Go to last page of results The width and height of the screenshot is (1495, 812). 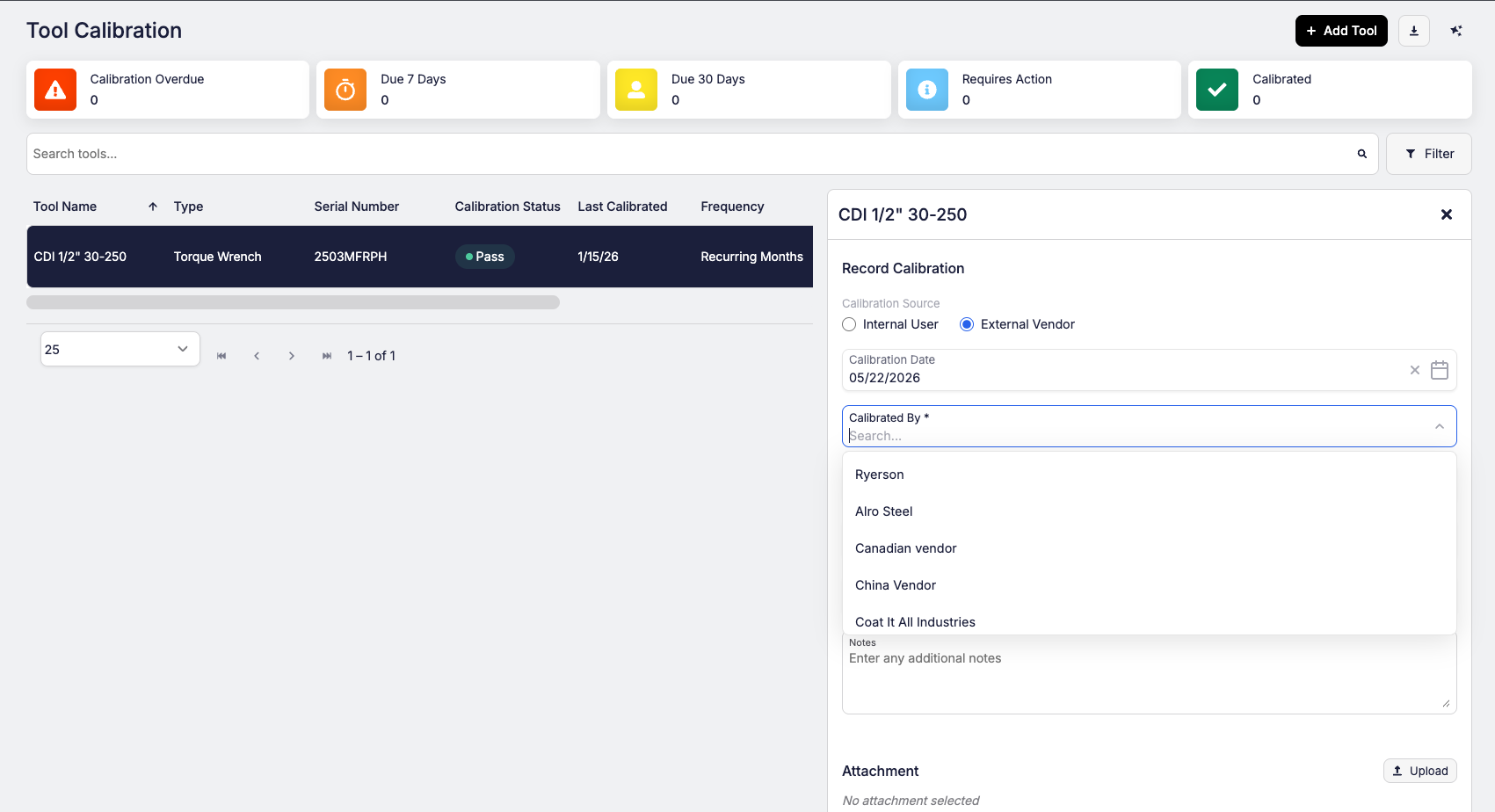327,356
